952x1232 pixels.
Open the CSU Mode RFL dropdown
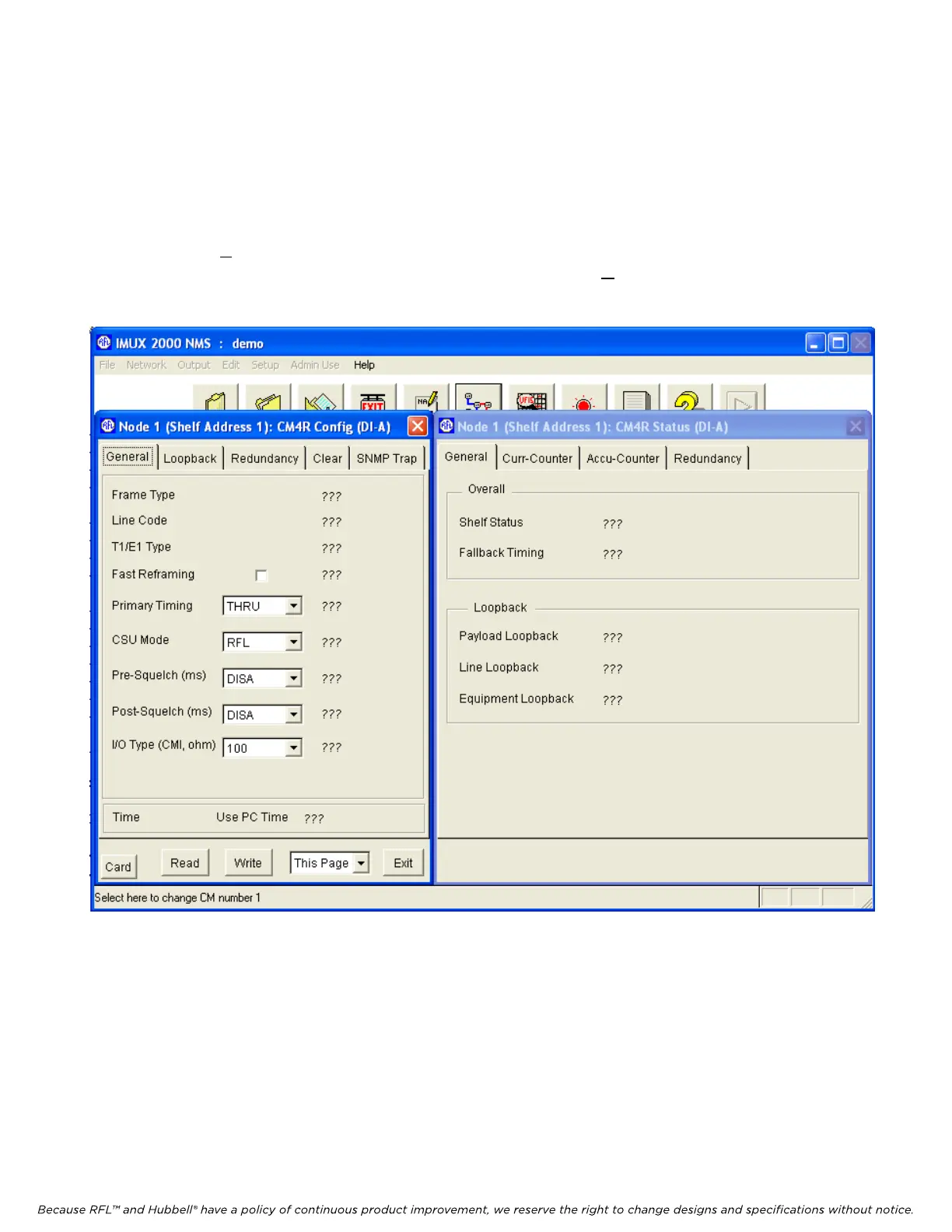(x=293, y=642)
